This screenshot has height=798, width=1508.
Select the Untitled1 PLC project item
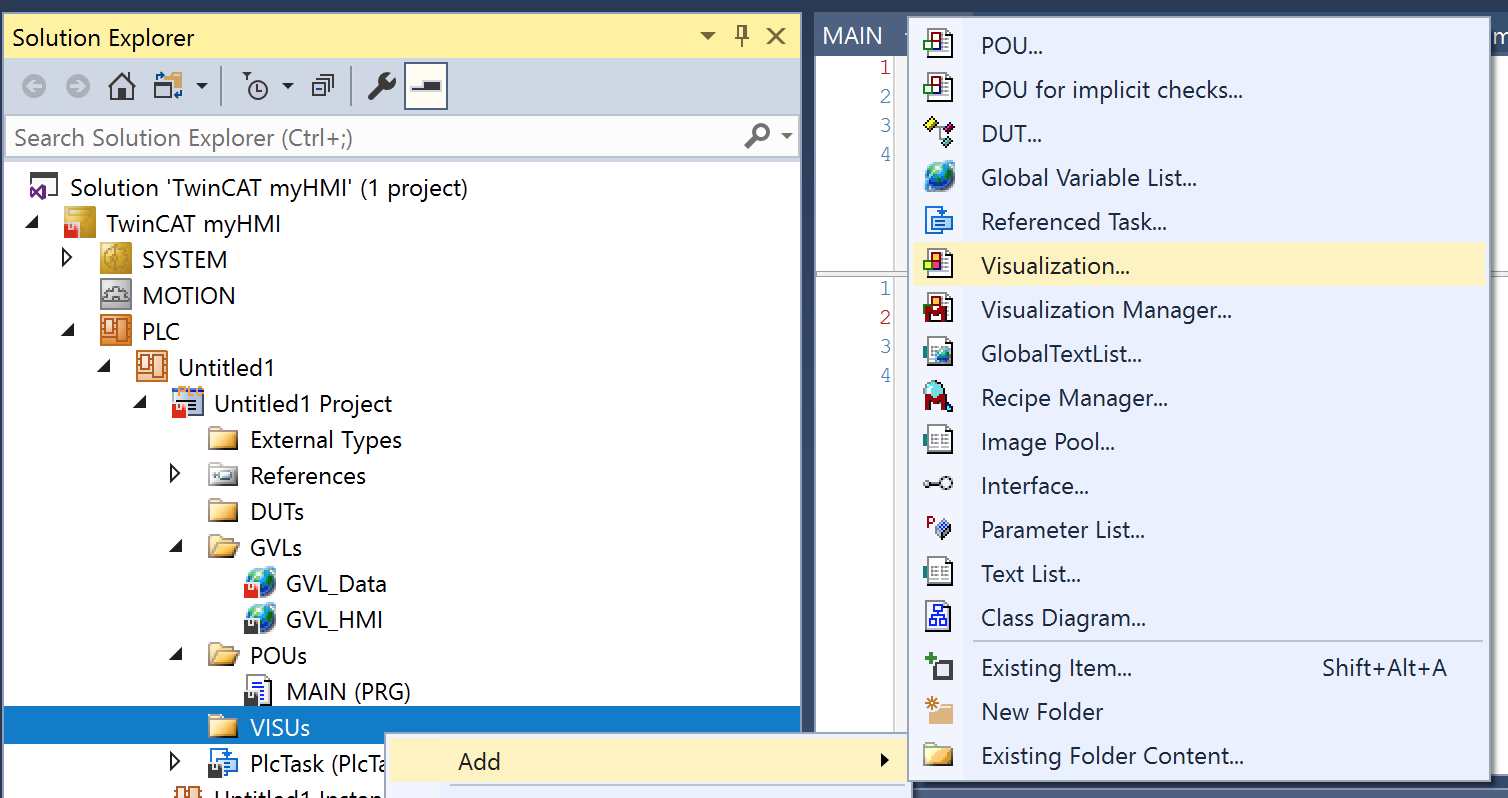[226, 368]
